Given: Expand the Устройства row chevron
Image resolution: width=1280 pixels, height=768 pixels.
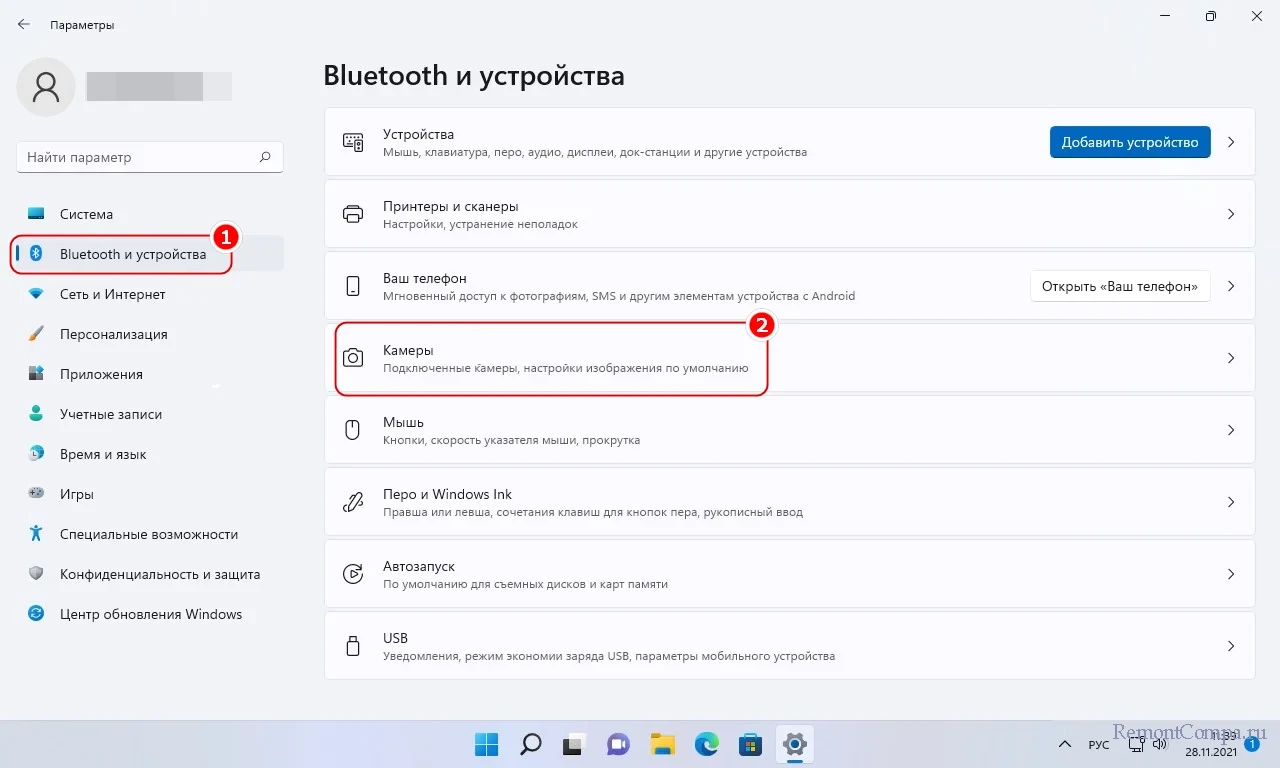Looking at the screenshot, I should (x=1231, y=142).
